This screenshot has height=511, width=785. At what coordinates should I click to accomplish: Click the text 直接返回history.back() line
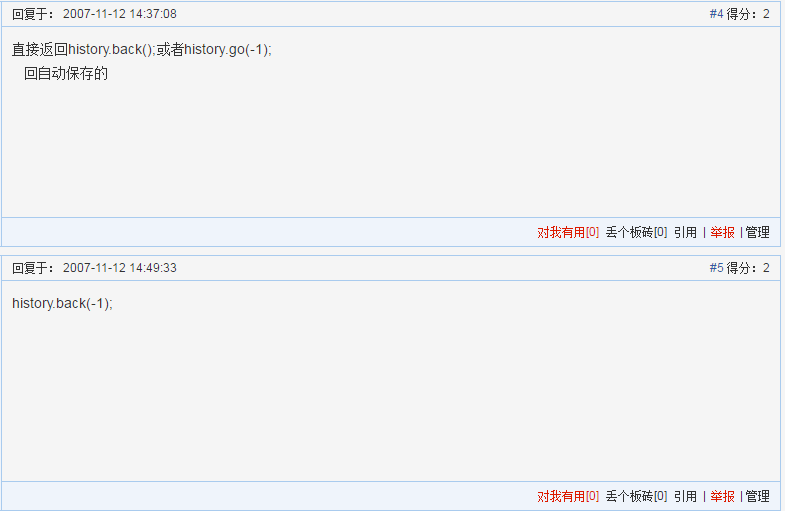pyautogui.click(x=142, y=49)
